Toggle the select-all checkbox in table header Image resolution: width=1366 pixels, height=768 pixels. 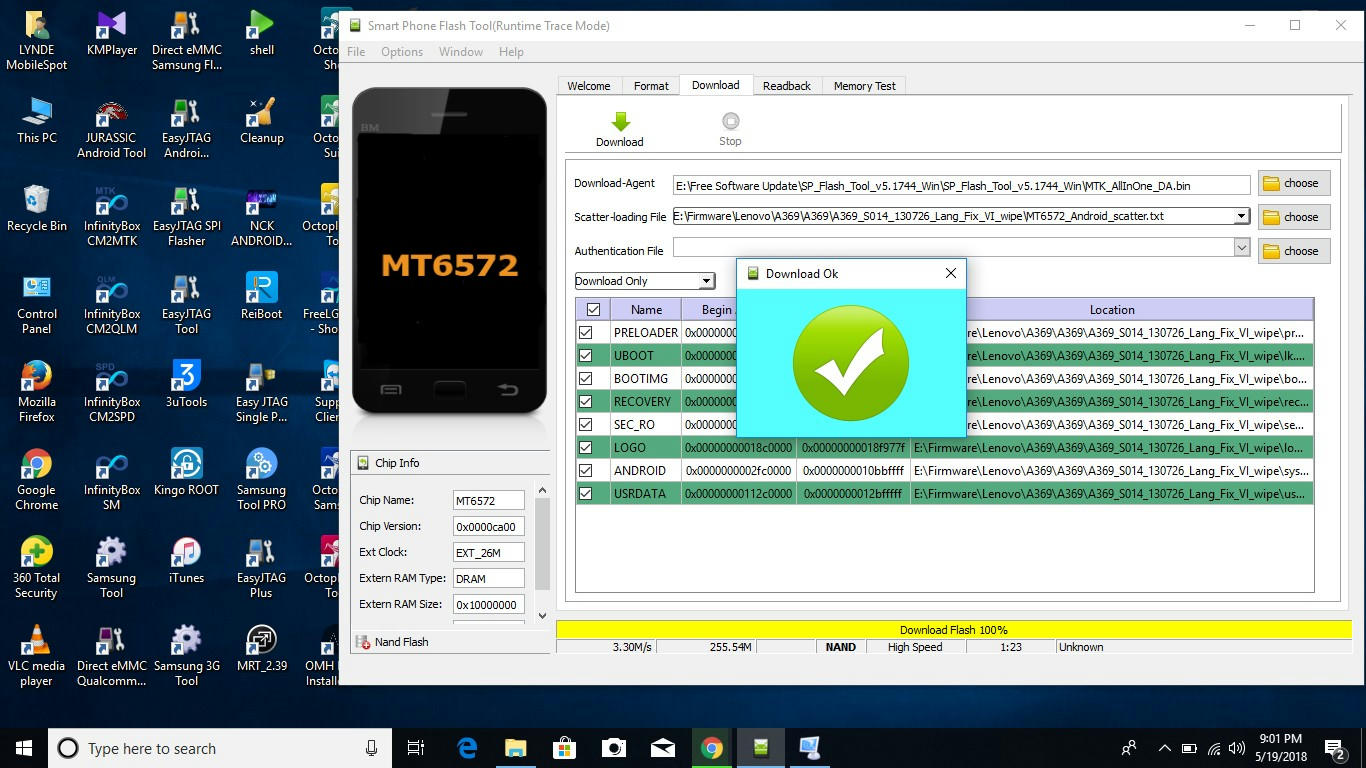pos(593,310)
